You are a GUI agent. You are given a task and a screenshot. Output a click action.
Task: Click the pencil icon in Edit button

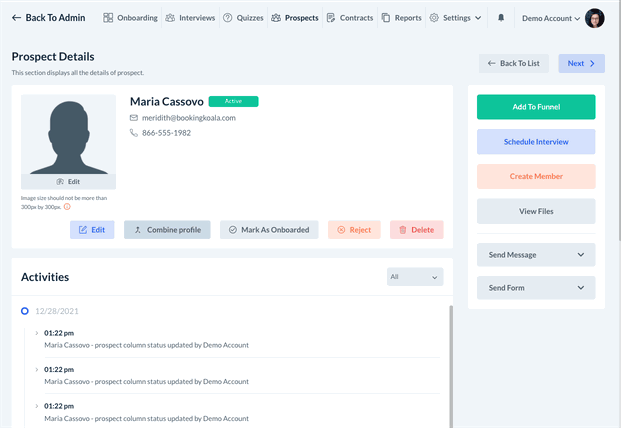tap(83, 230)
